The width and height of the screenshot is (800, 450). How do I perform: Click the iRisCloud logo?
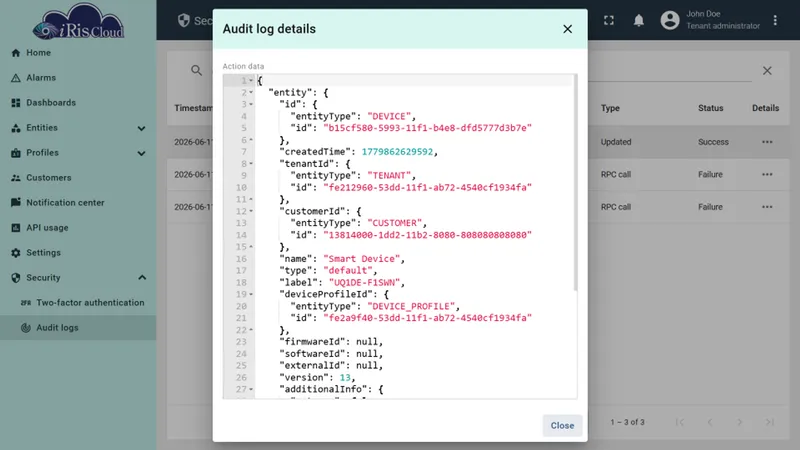click(x=78, y=21)
